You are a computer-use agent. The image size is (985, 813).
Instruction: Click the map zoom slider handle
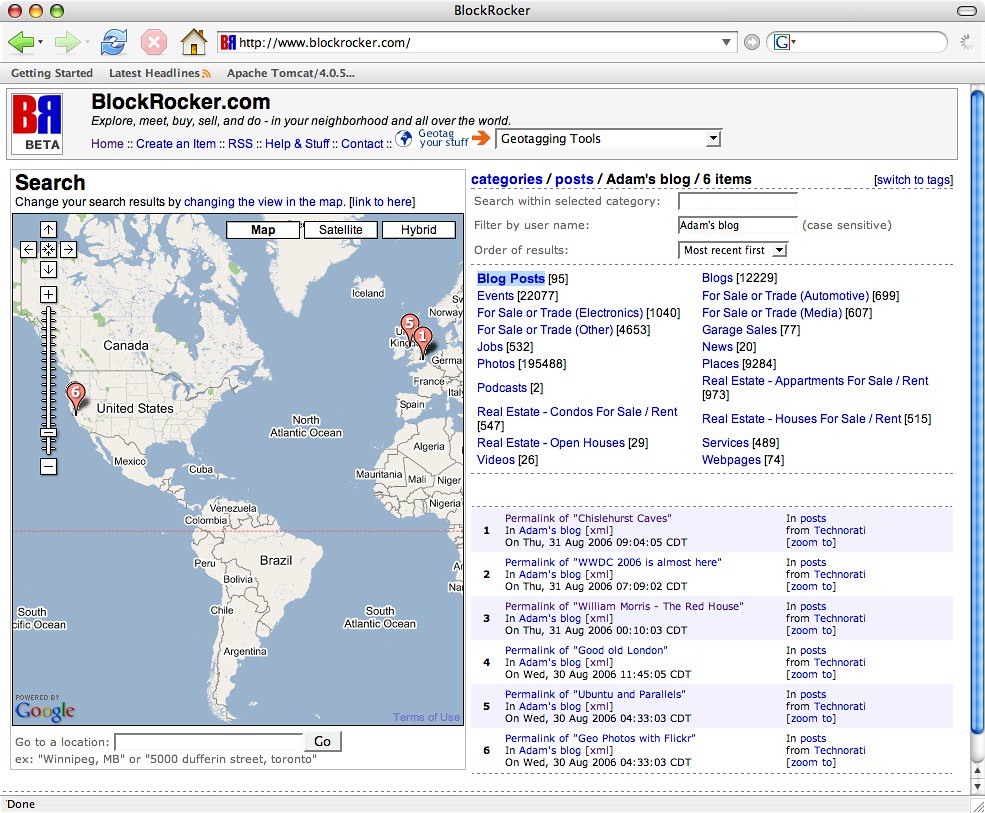click(48, 432)
